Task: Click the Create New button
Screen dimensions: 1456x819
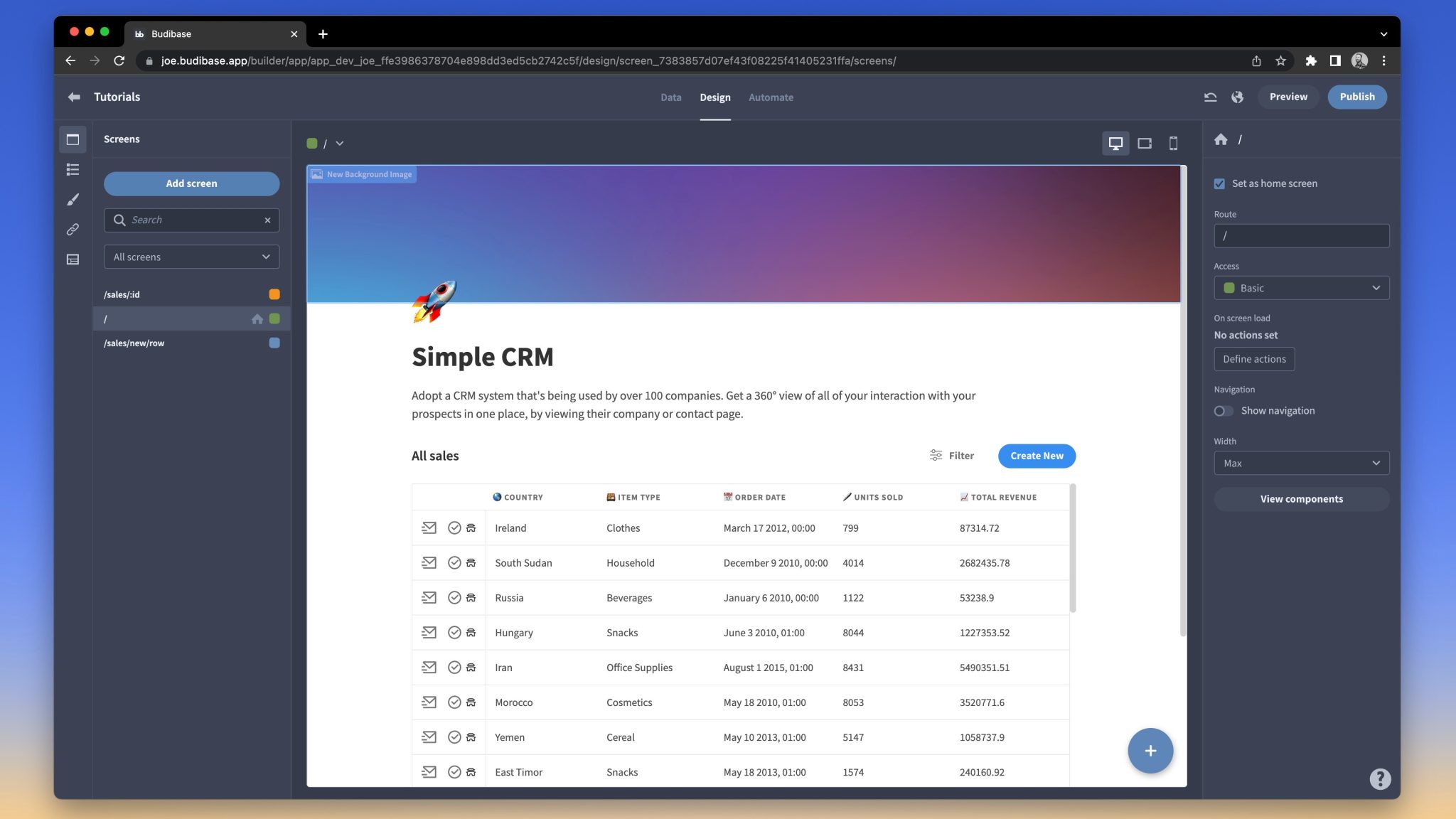Action: click(x=1037, y=456)
